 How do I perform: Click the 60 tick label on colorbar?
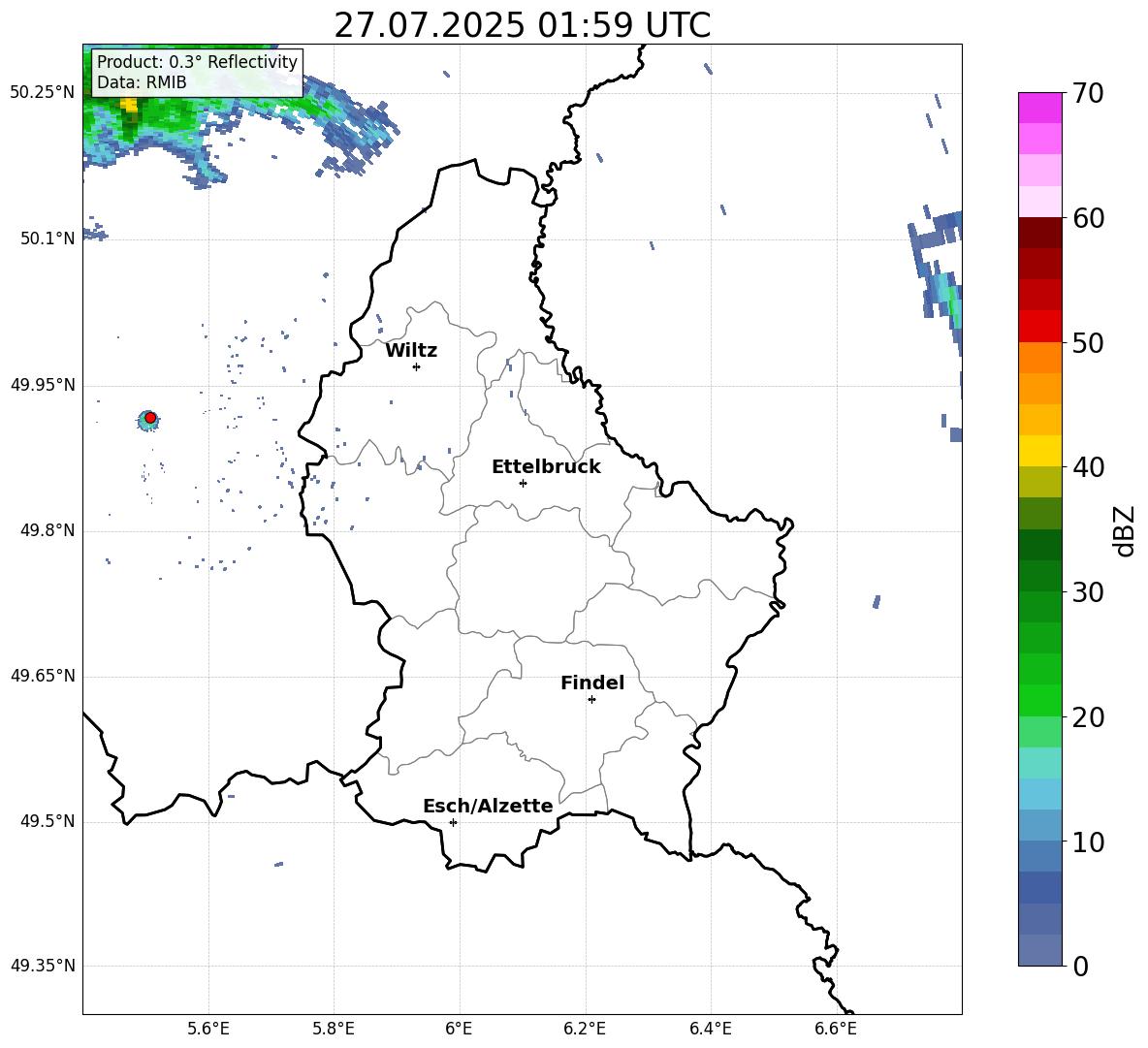tap(1088, 218)
